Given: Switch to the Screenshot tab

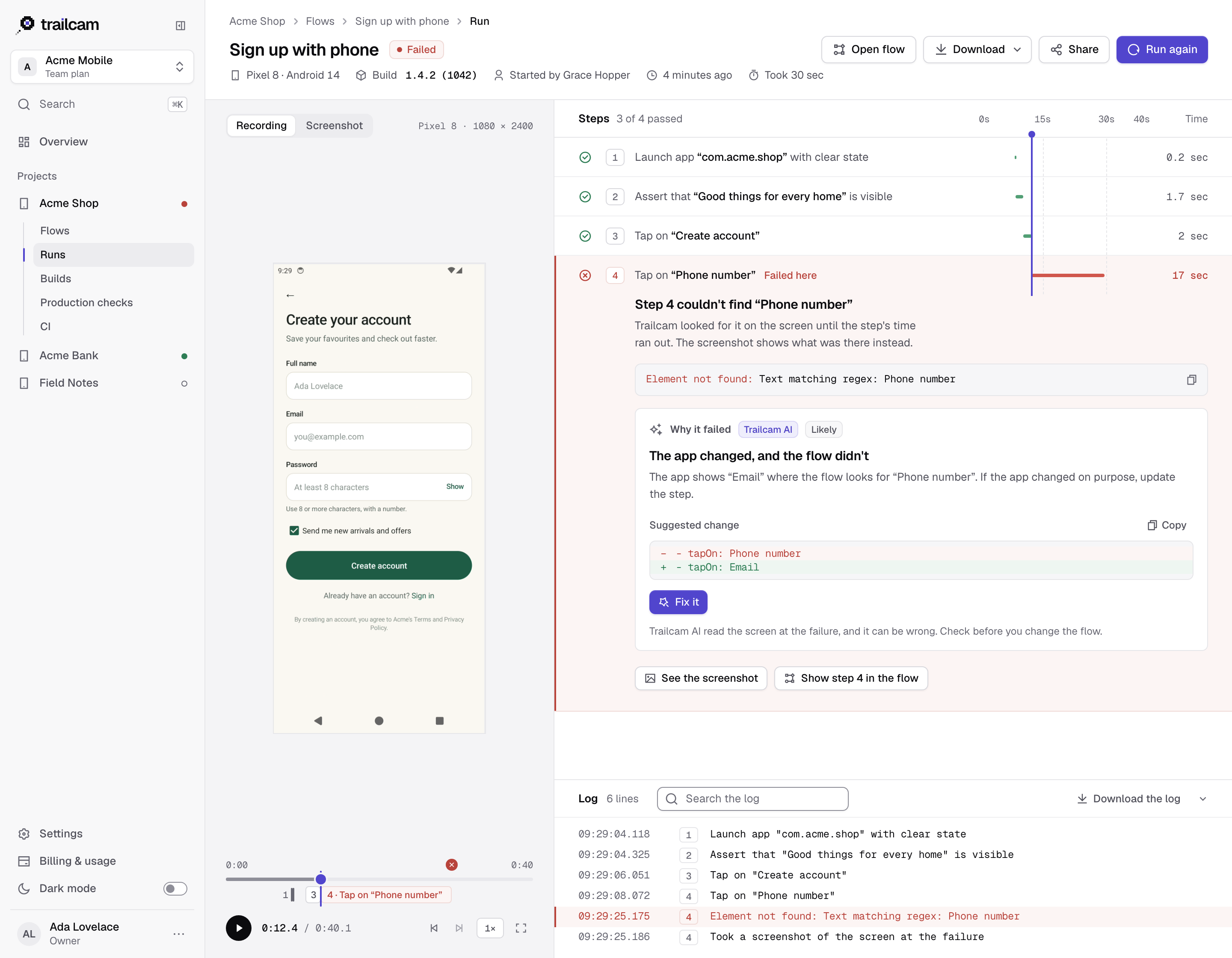Looking at the screenshot, I should tap(334, 125).
